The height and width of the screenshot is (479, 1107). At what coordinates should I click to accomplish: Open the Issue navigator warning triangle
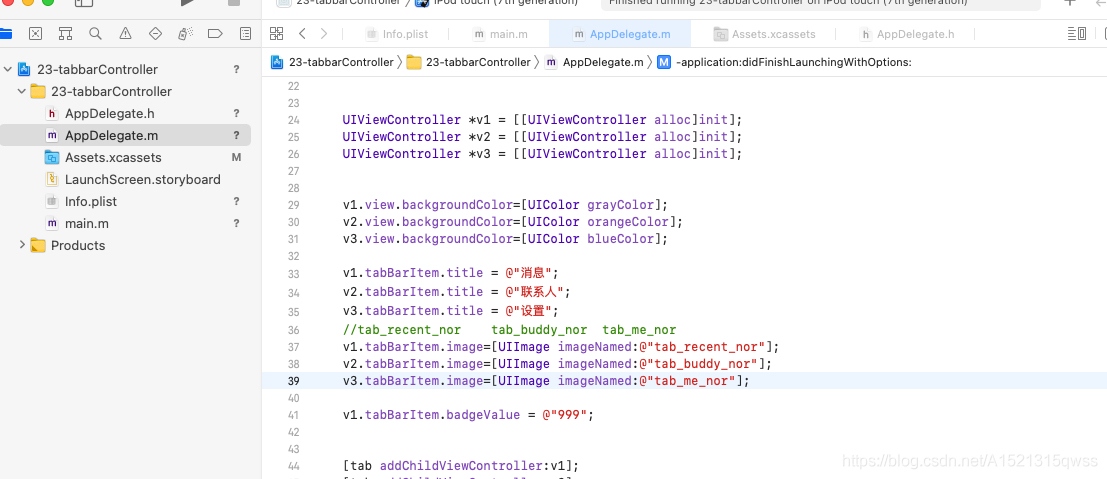click(x=126, y=33)
